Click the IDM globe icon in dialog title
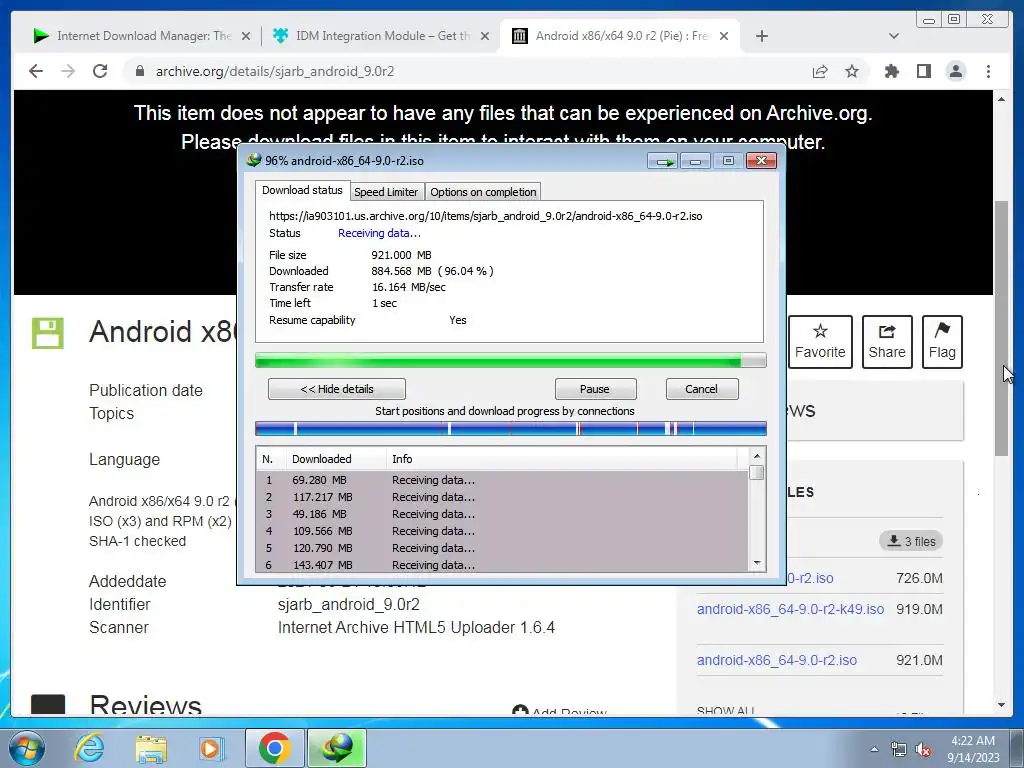 click(253, 160)
